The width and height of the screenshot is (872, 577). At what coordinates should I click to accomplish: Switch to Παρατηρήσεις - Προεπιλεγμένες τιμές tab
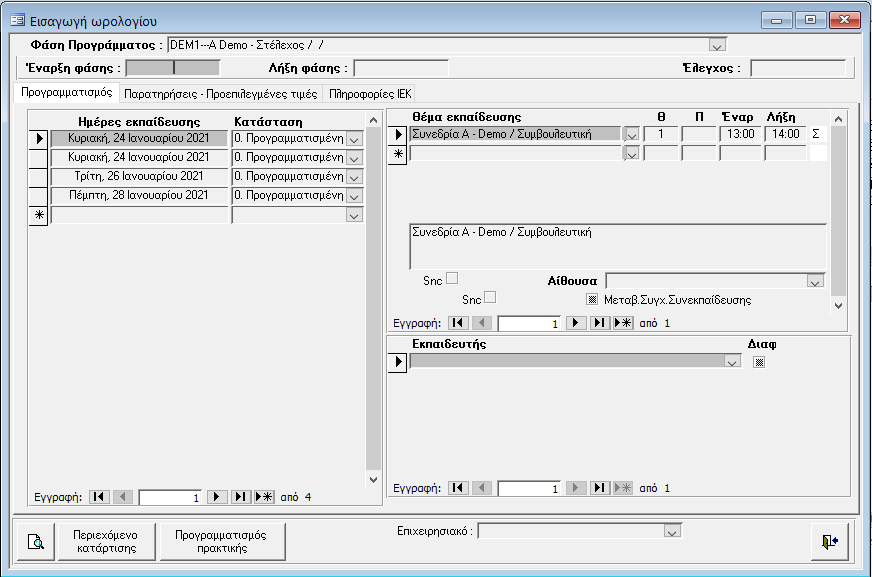(221, 94)
